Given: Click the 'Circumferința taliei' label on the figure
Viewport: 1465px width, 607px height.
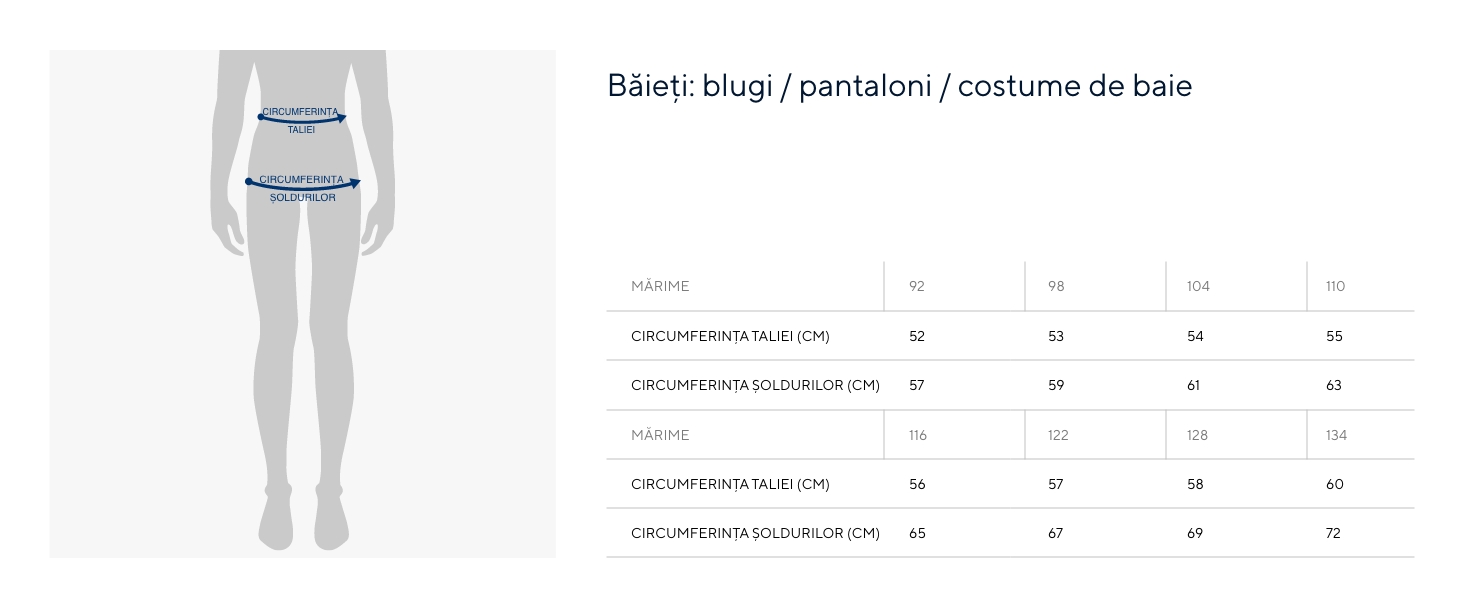Looking at the screenshot, I should pyautogui.click(x=300, y=112).
